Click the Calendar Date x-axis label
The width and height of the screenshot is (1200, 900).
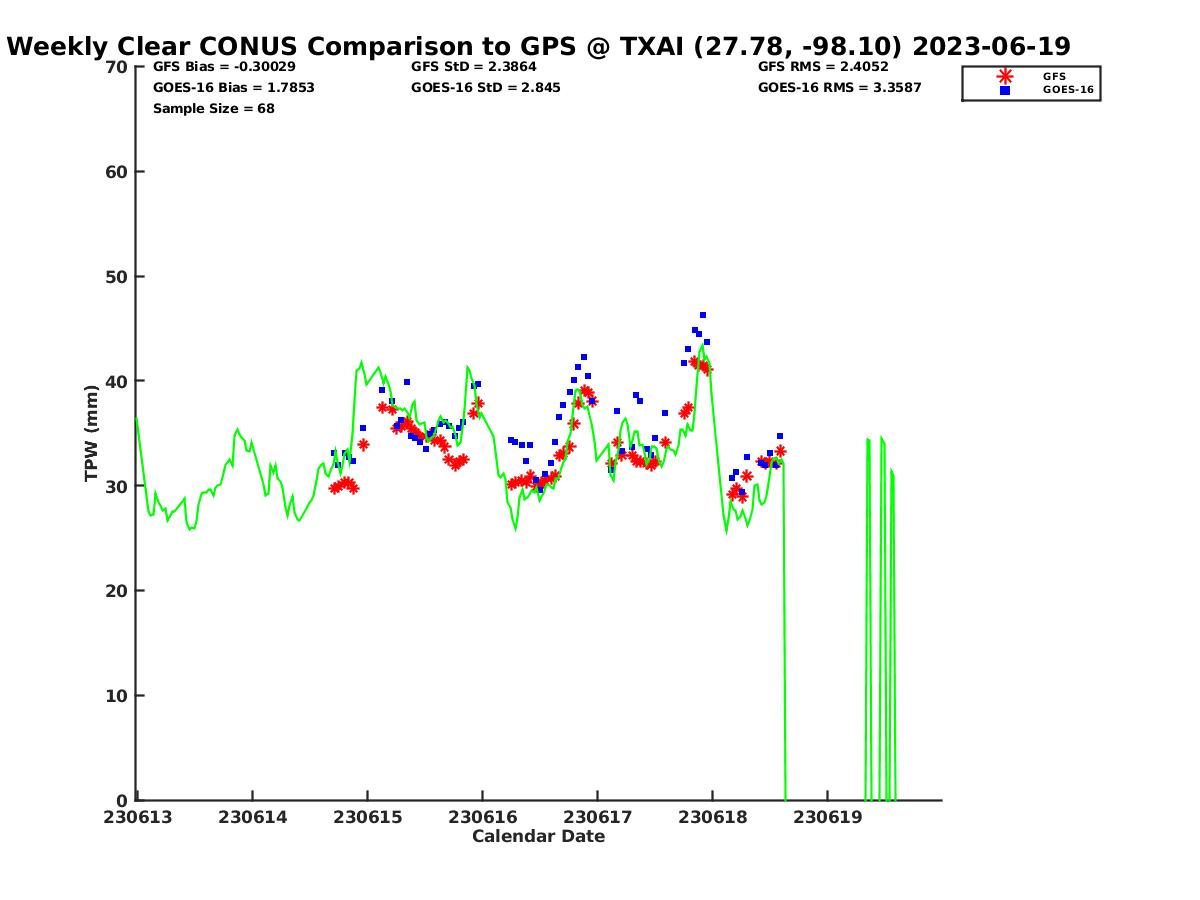[538, 836]
